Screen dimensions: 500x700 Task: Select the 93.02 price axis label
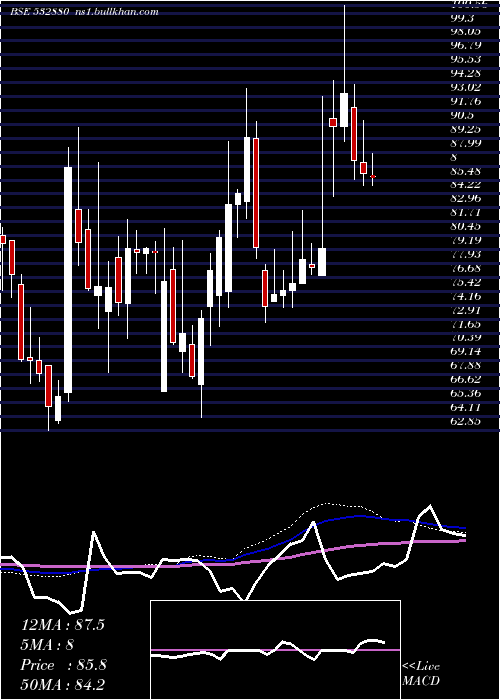coord(466,88)
